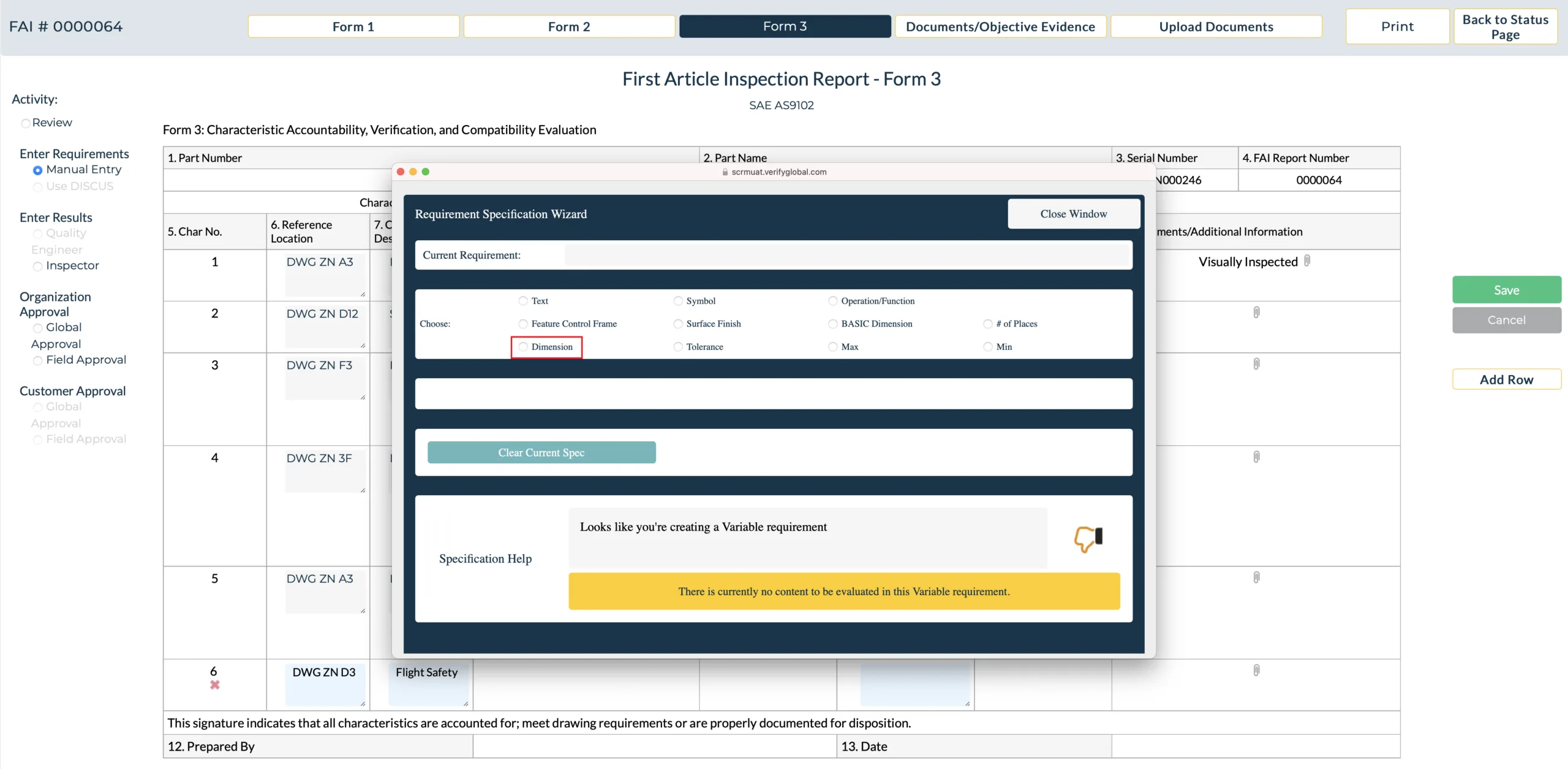Screen dimensions: 1568x769
Task: Click the DWG ZN A3 reference field in row 1
Action: [325, 275]
